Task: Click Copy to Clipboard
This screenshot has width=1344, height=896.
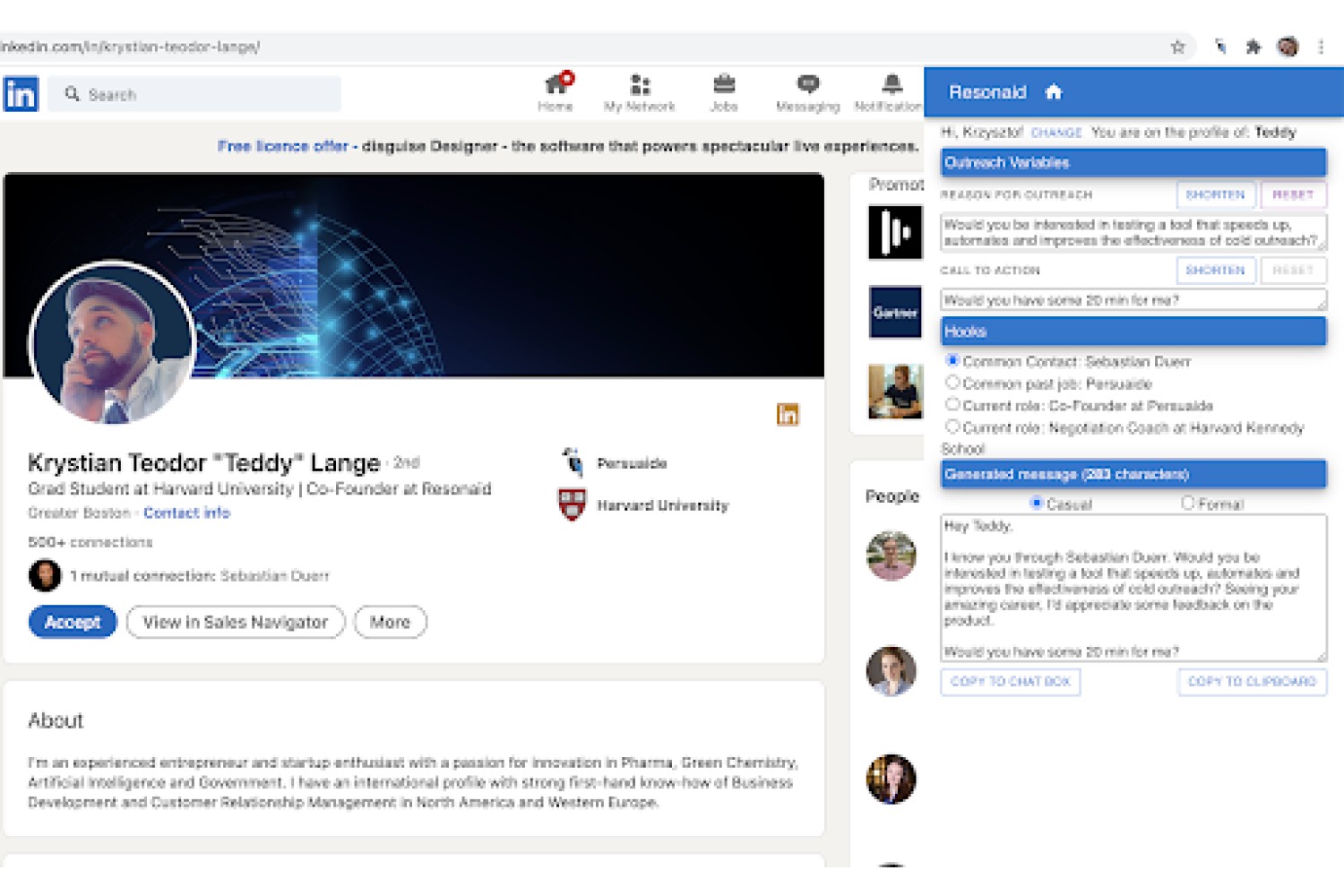Action: [x=1252, y=682]
